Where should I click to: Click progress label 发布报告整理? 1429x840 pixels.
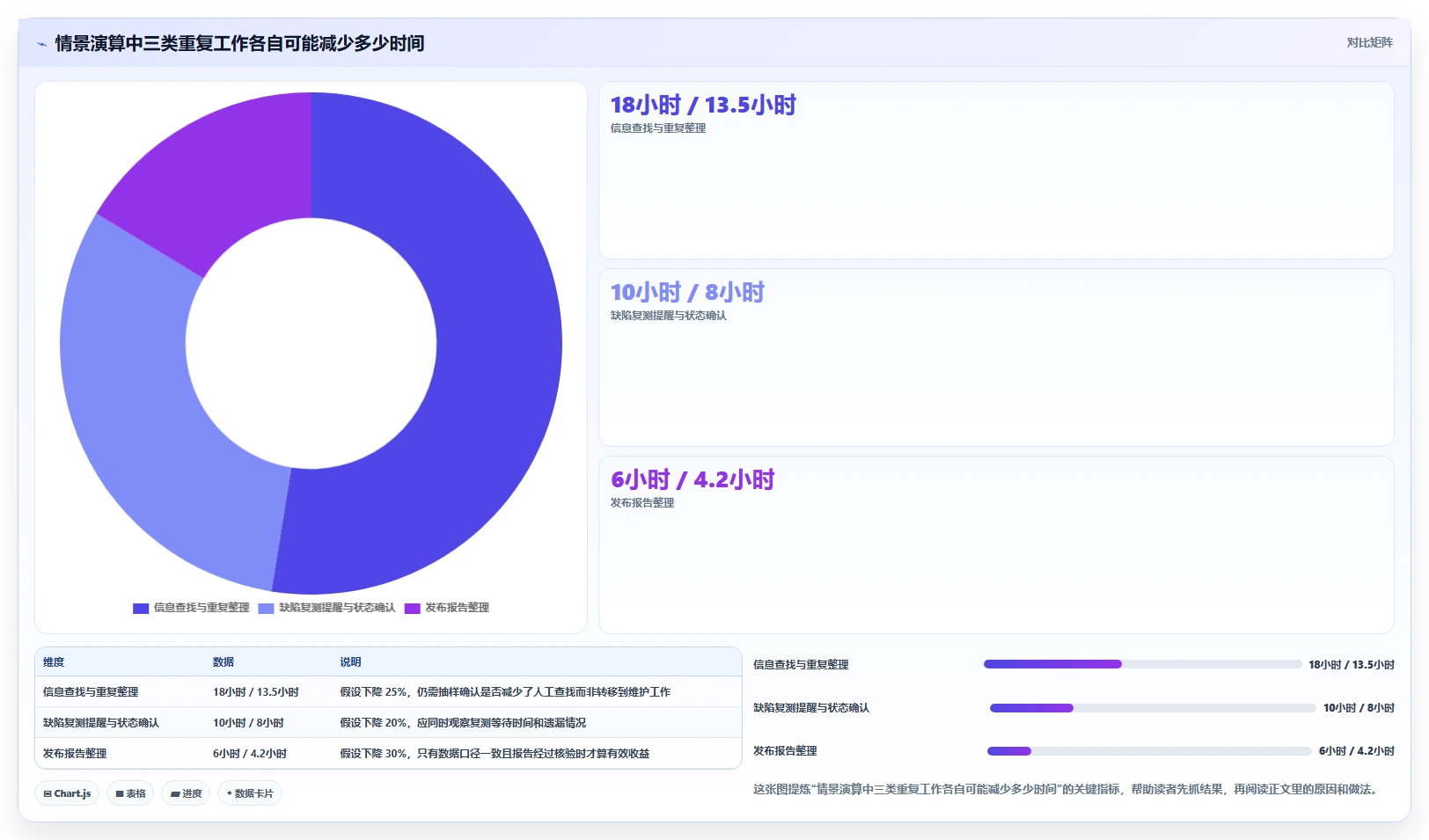[785, 751]
